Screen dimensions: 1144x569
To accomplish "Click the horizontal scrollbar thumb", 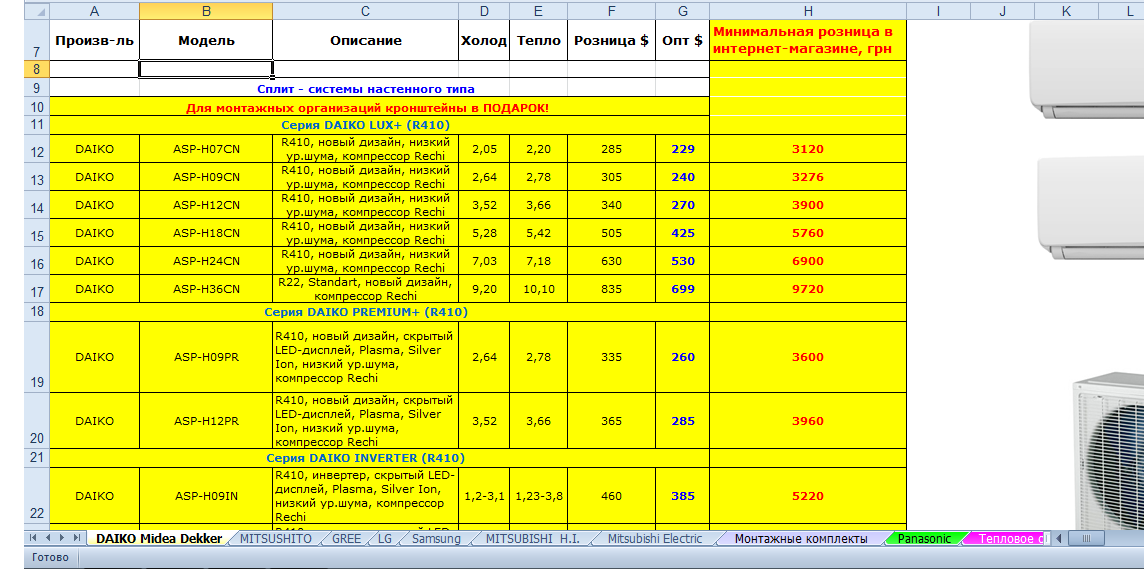I will pyautogui.click(x=1087, y=538).
